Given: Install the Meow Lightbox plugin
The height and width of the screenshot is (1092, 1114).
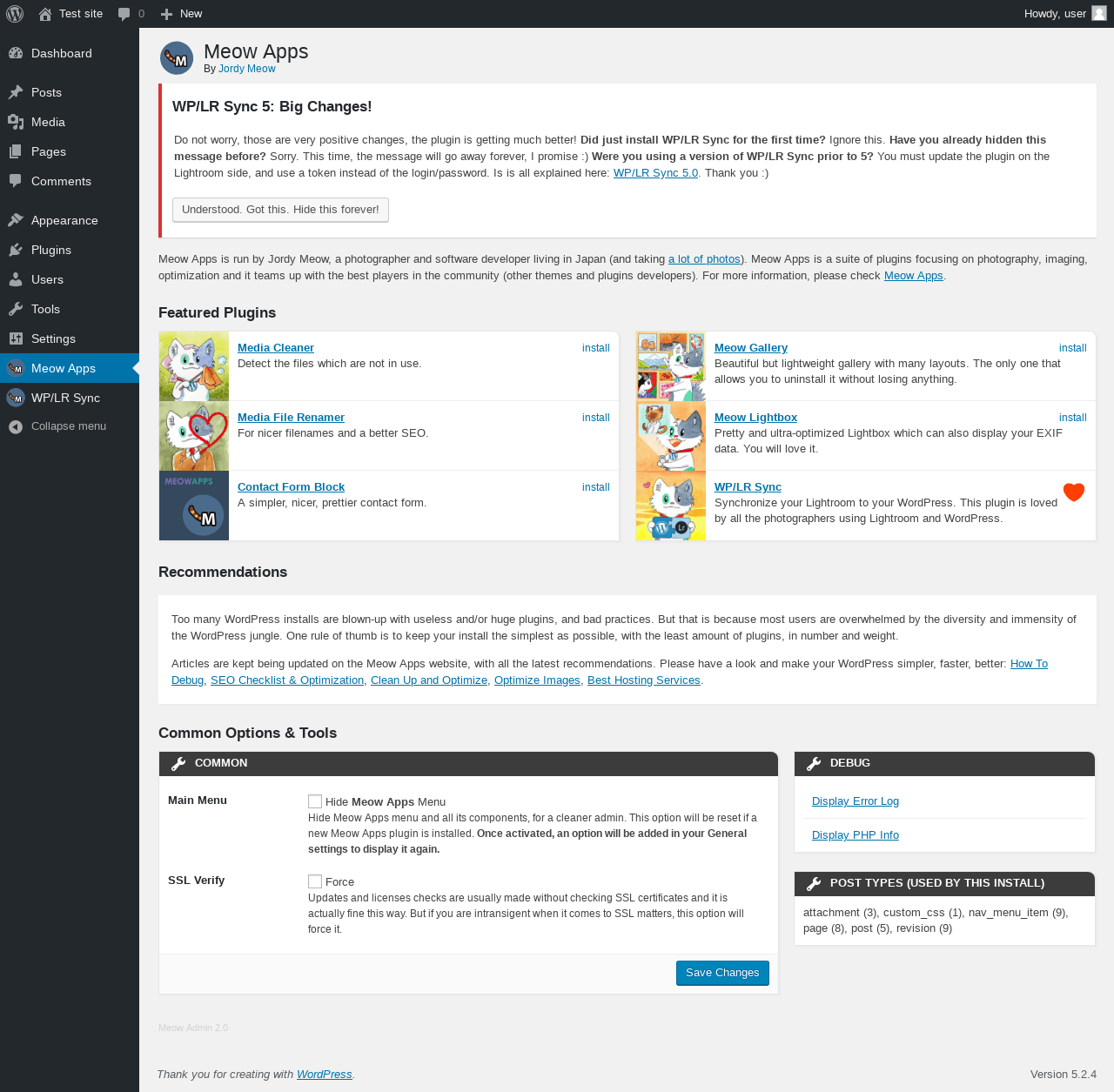Looking at the screenshot, I should coord(1073,418).
